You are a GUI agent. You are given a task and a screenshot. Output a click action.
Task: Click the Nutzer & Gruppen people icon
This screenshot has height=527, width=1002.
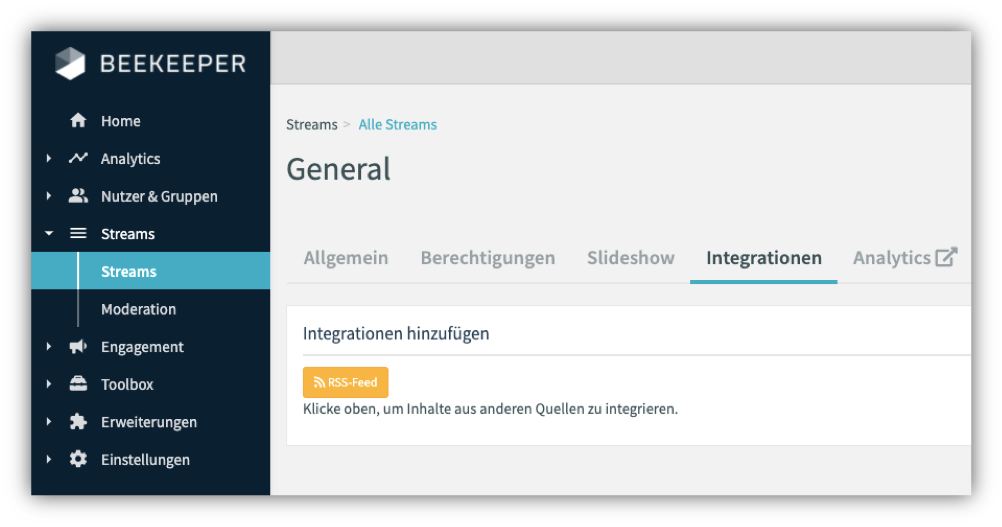coord(78,195)
